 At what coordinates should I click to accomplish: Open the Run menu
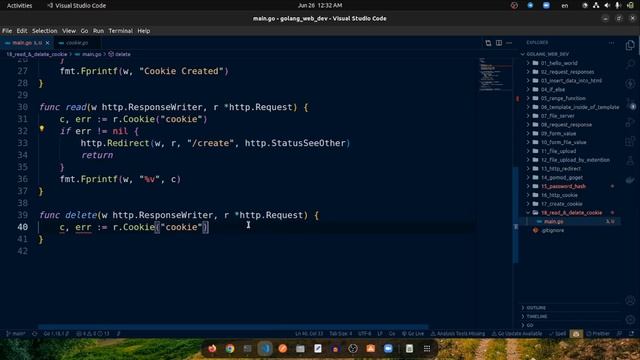(x=98, y=31)
